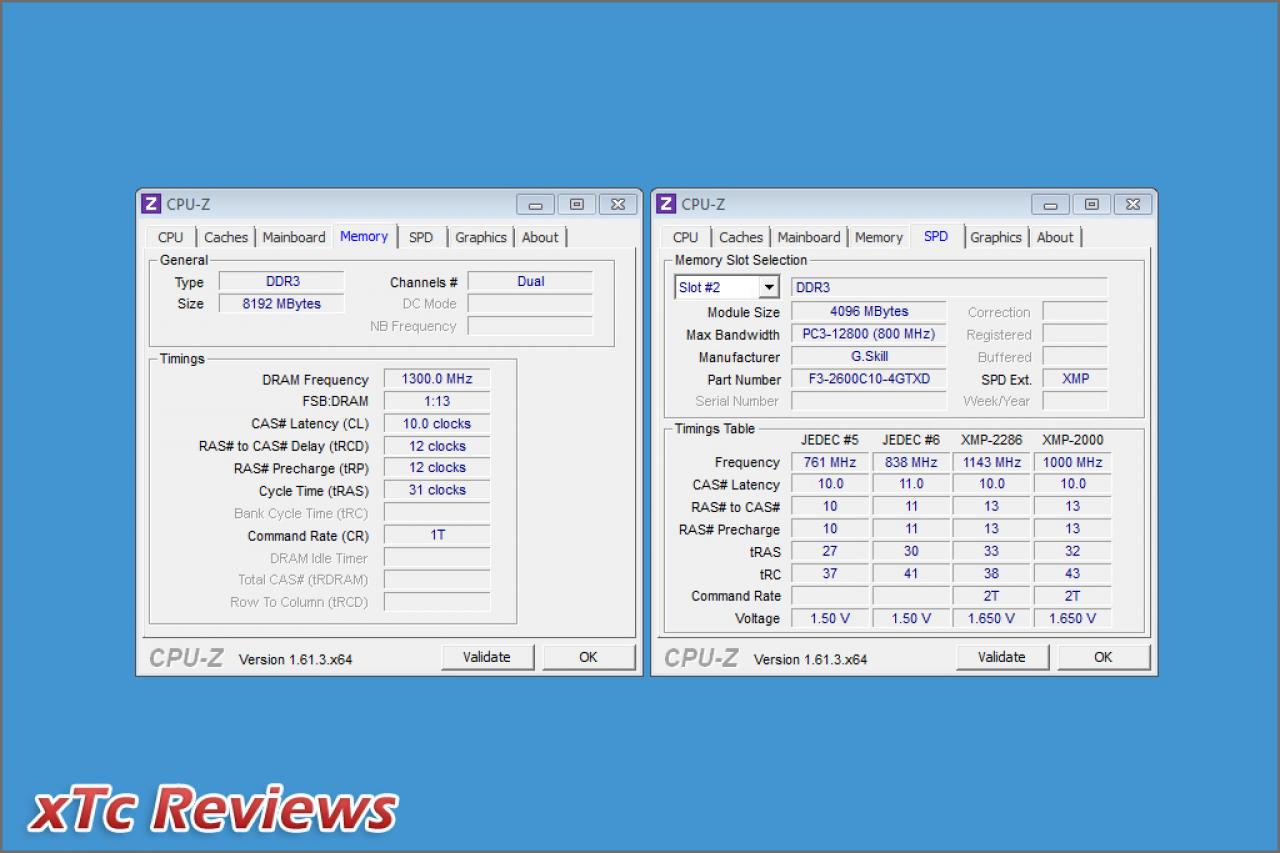Click the PC3-12800 (800 MHz) bandwidth field
This screenshot has width=1280, height=853.
[869, 334]
